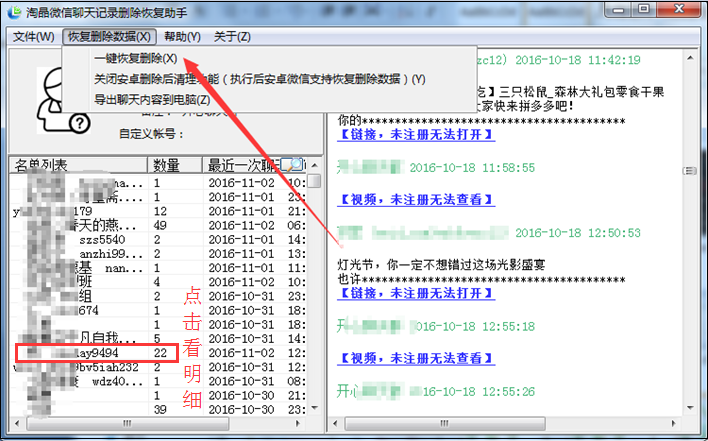Click contact list vertical scrollbar down arrow
This screenshot has width=708, height=441.
pyautogui.click(x=315, y=408)
